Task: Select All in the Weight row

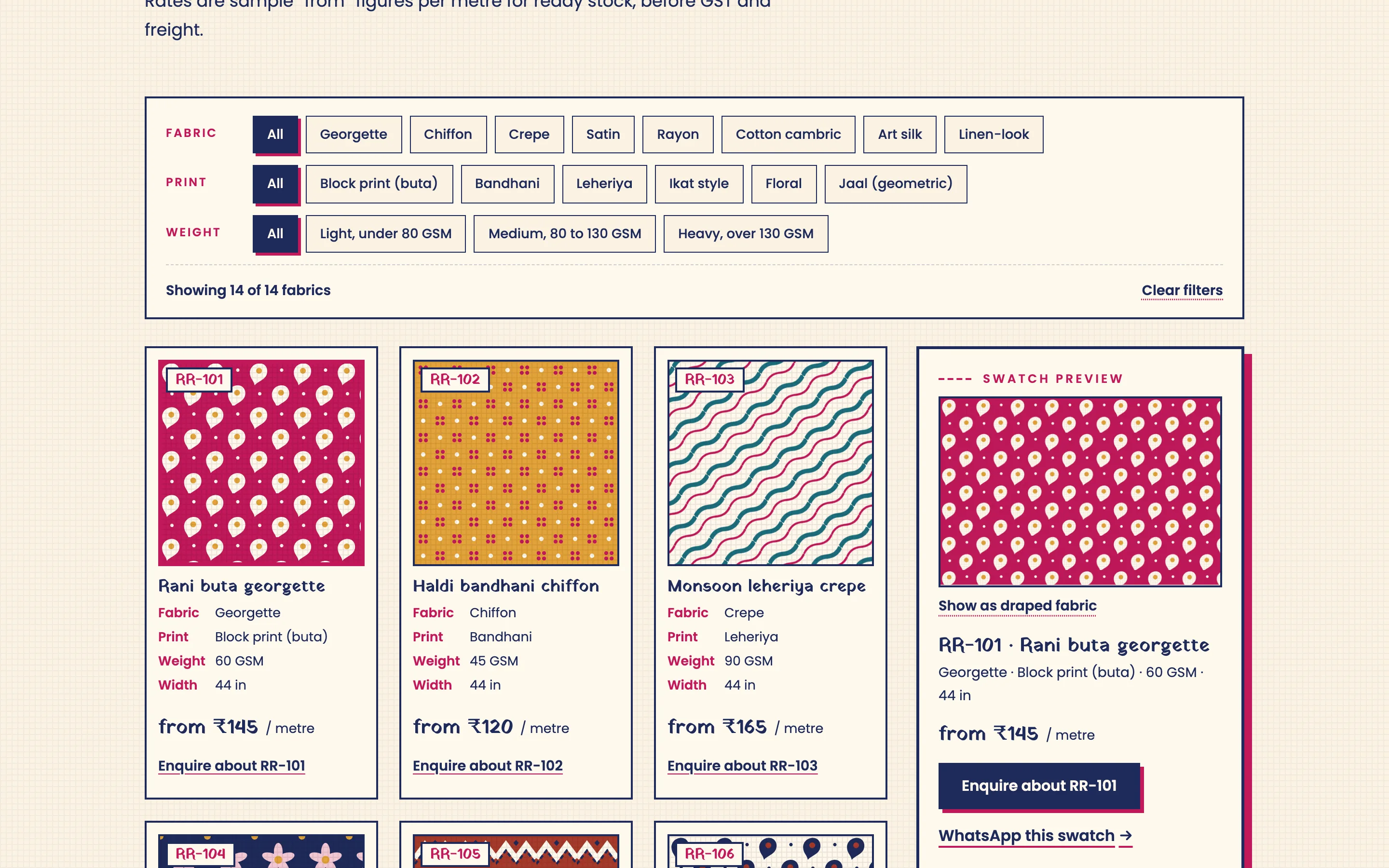Action: (x=275, y=234)
